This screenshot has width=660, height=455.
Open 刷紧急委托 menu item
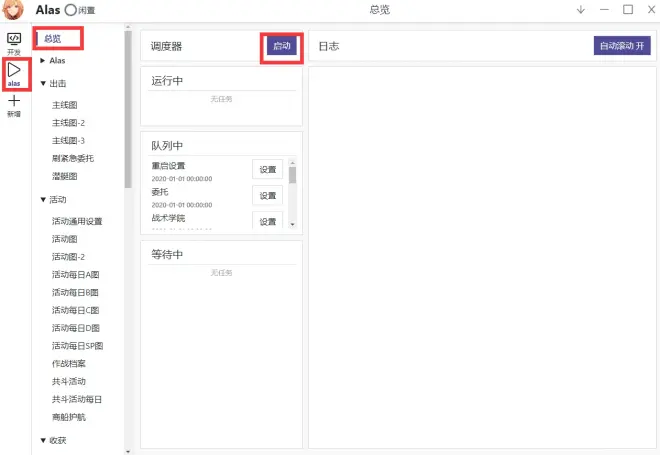coord(73,158)
